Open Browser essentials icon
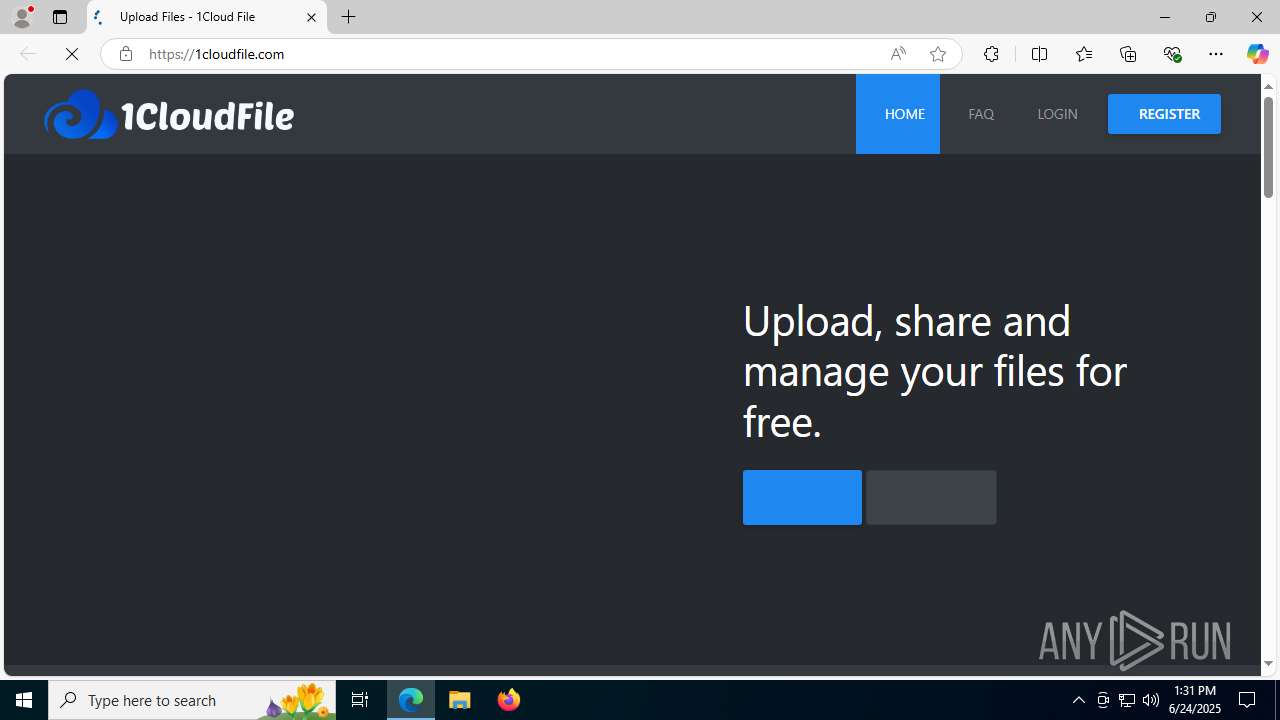The width and height of the screenshot is (1280, 720). click(x=1172, y=54)
